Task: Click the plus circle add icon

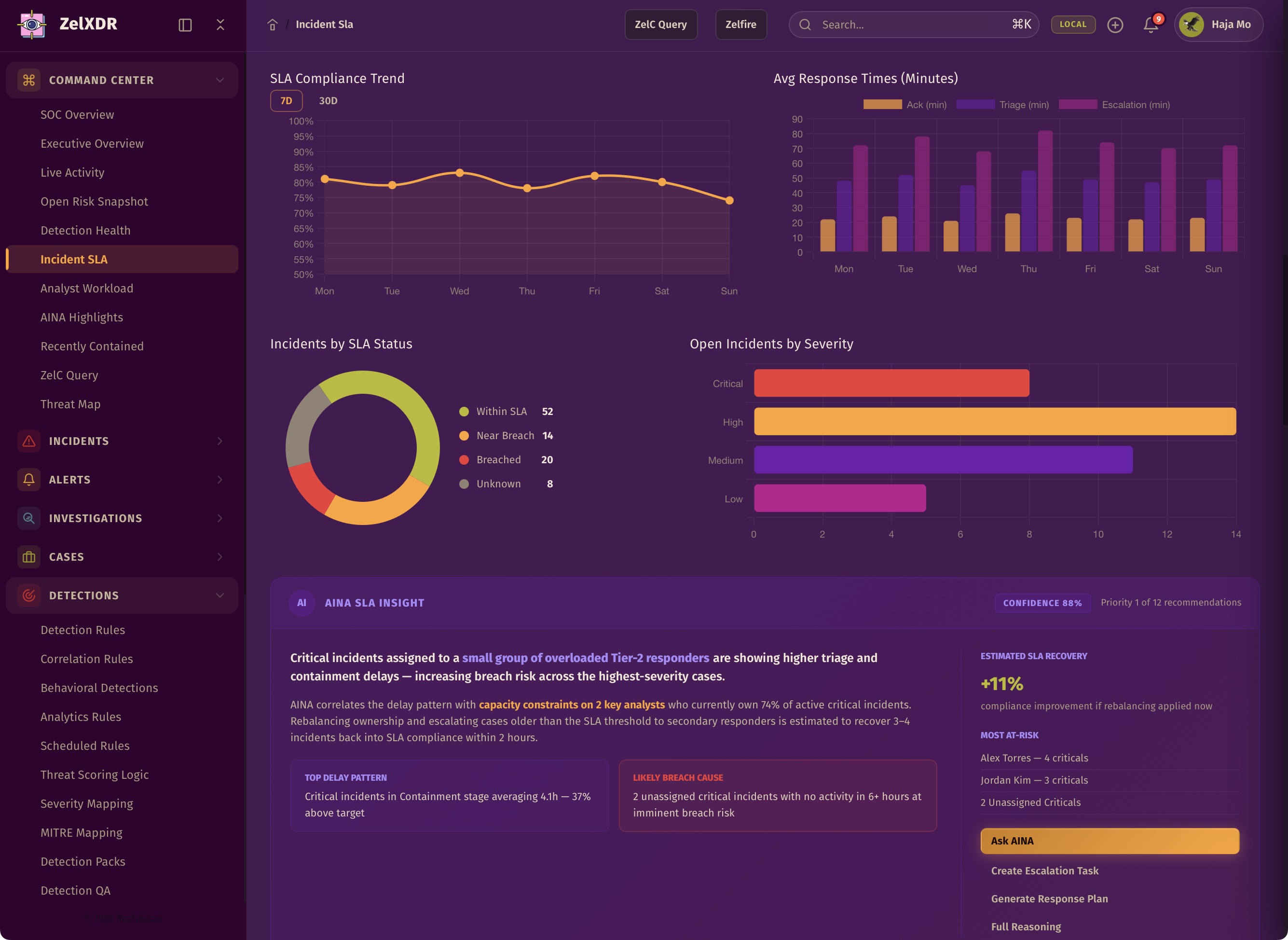Action: (x=1114, y=25)
